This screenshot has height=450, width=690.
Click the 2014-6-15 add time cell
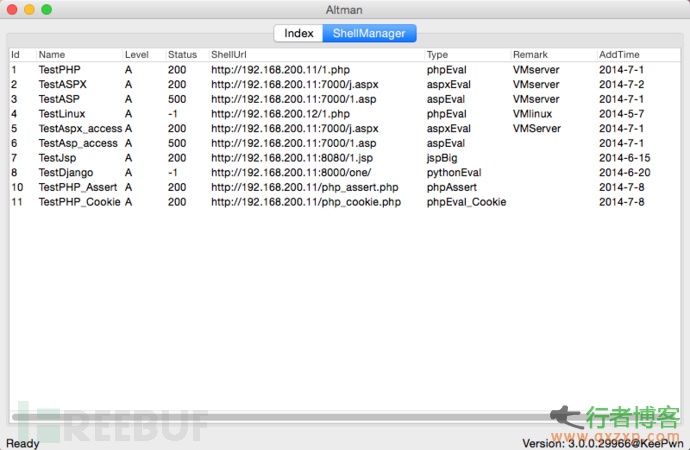[624, 157]
